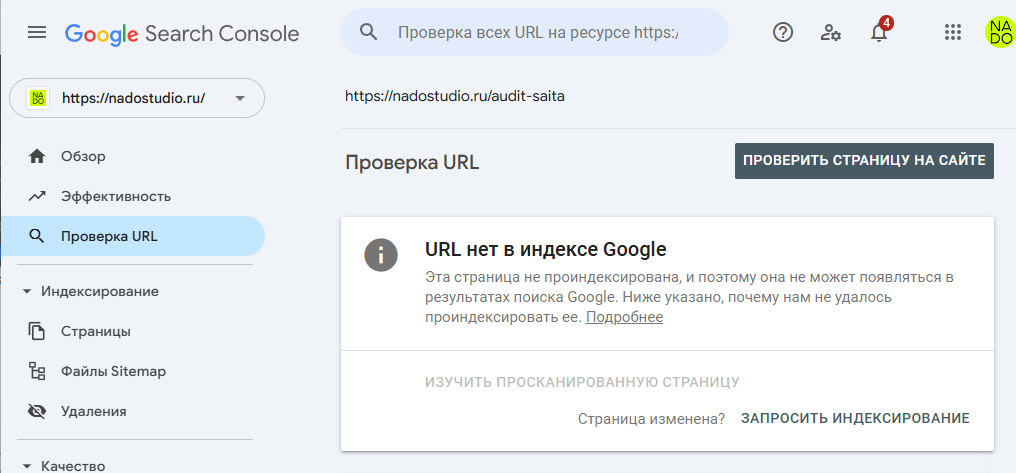
Task: Open the main hamburger menu
Action: click(x=37, y=33)
